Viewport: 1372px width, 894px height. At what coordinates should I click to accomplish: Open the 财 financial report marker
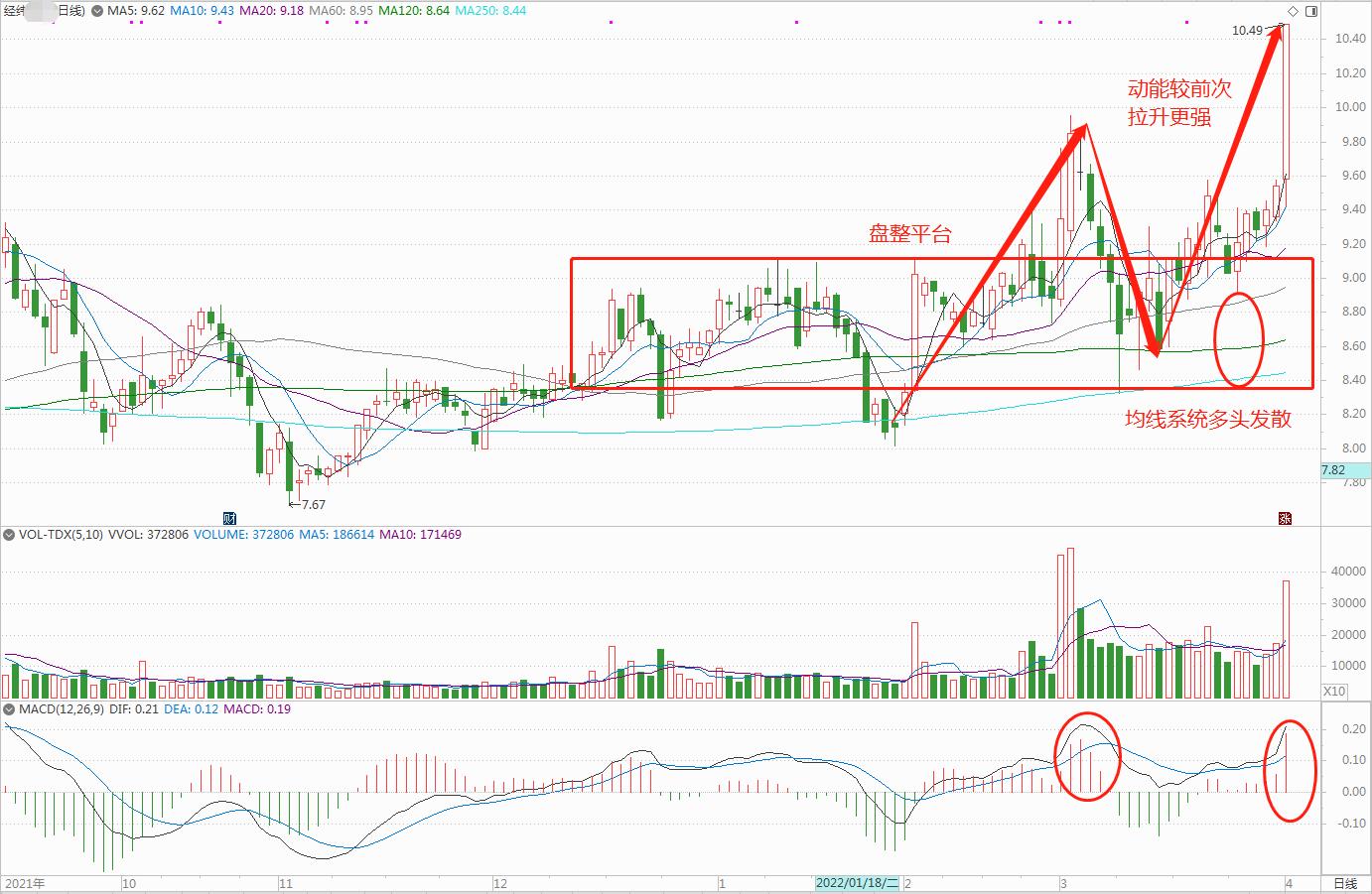pyautogui.click(x=229, y=518)
